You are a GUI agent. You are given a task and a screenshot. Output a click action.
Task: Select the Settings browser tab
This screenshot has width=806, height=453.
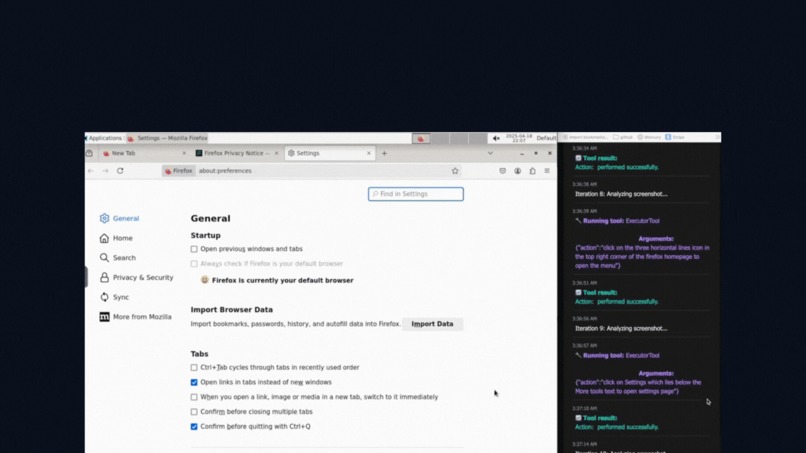(x=329, y=153)
